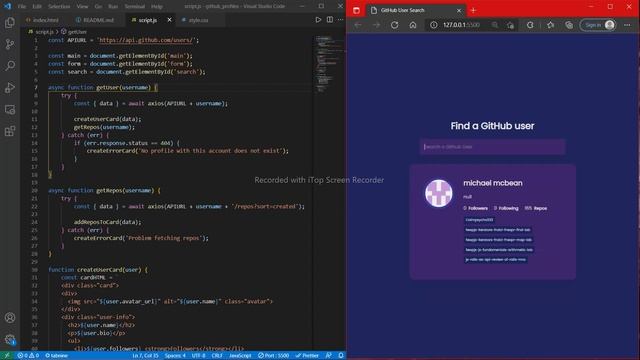The image size is (640, 360).
Task: Open Source Control view in activity bar
Action: coord(10,44)
